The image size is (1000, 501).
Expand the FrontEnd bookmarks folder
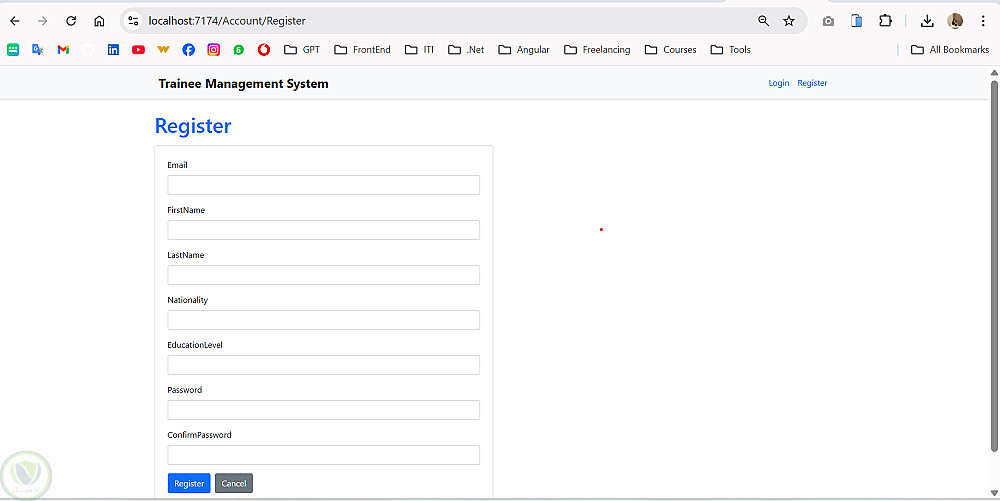coord(362,50)
